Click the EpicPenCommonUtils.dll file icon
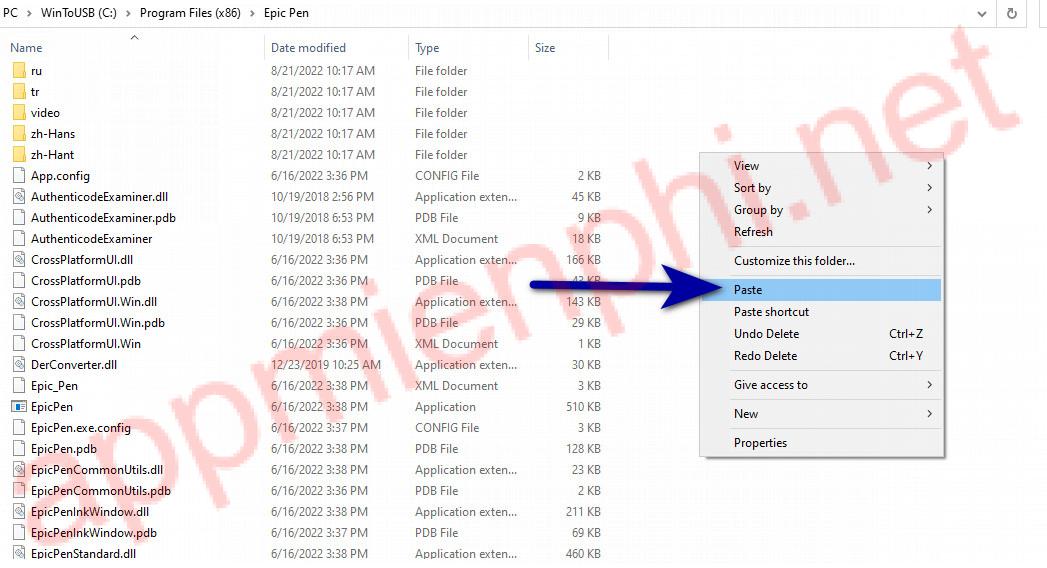Viewport: 1047px width, 568px height. point(19,470)
